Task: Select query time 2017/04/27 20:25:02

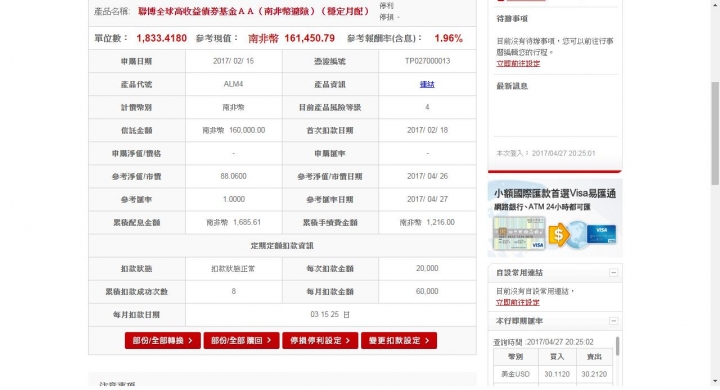Action: (560, 342)
